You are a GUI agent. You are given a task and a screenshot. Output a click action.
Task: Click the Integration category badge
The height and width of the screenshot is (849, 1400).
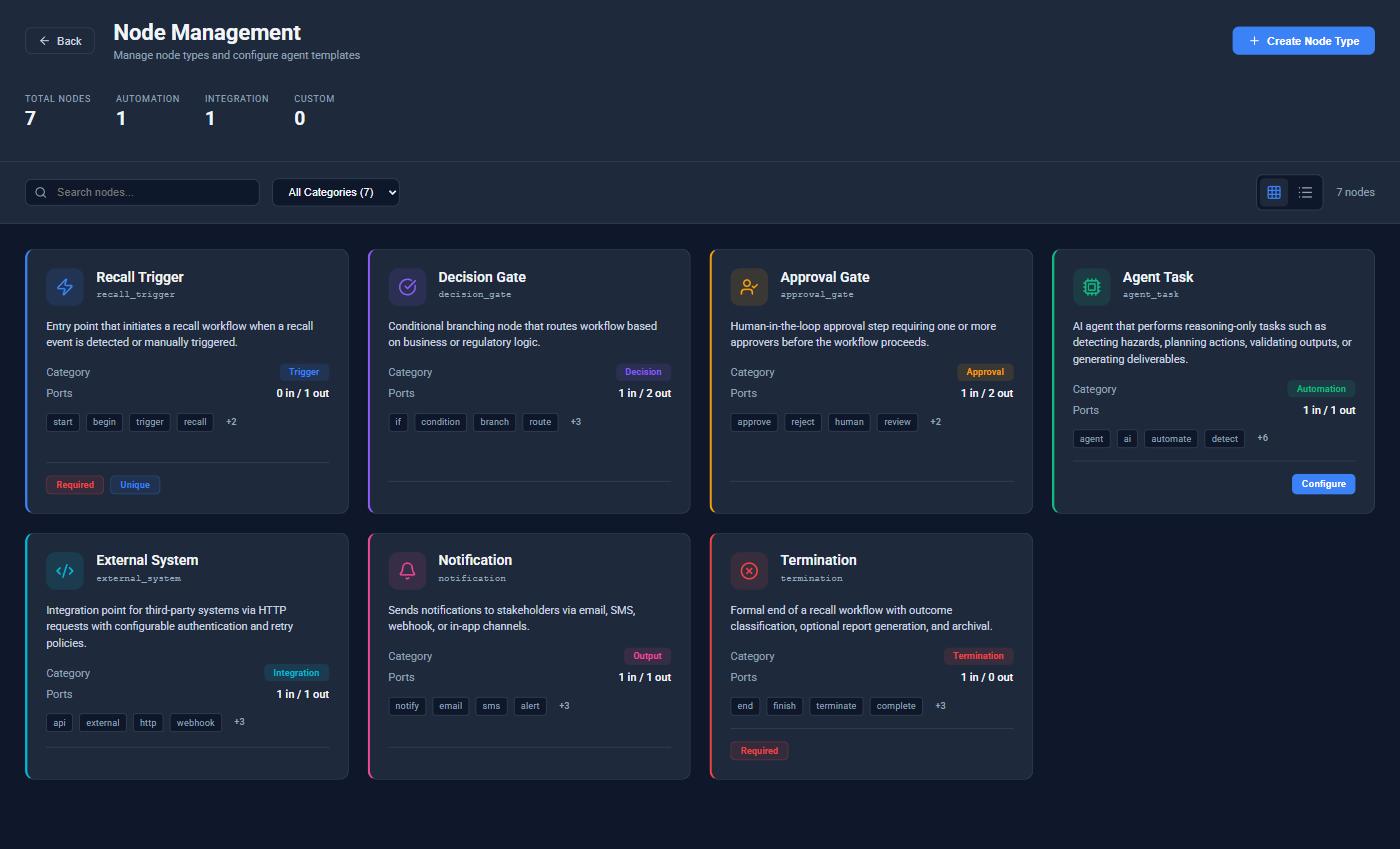(x=296, y=673)
